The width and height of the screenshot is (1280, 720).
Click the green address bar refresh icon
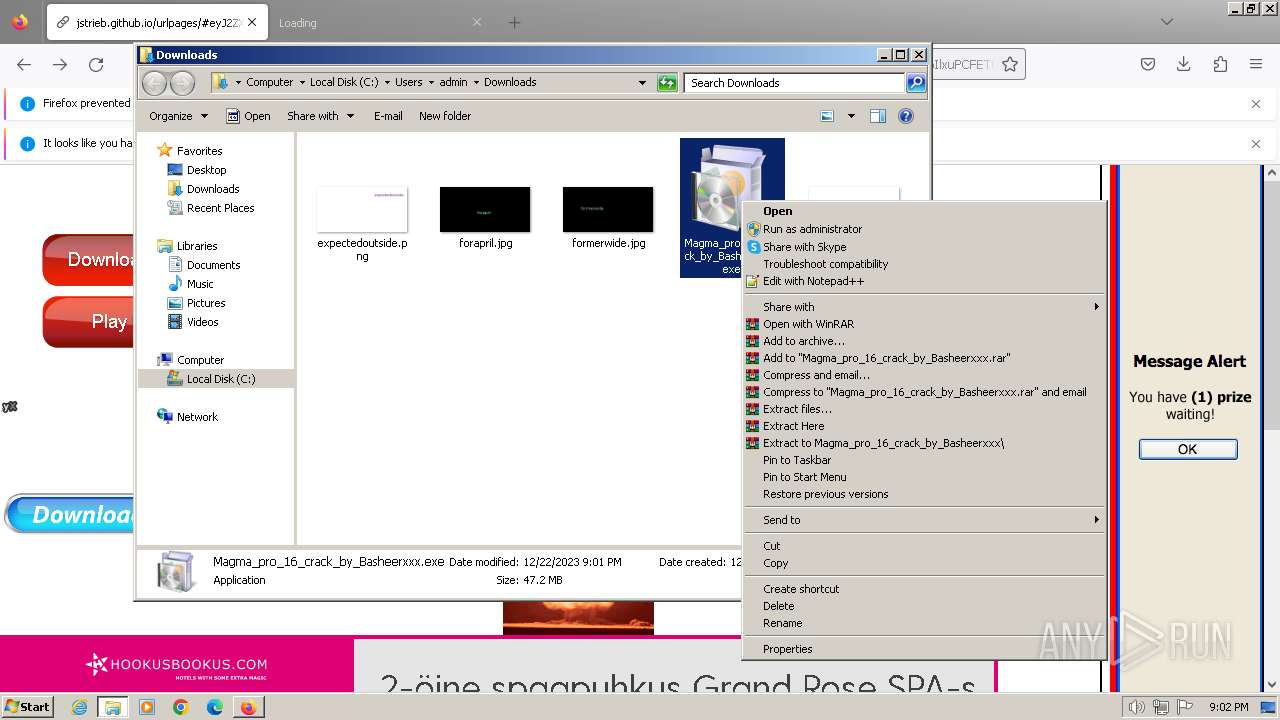pos(667,83)
